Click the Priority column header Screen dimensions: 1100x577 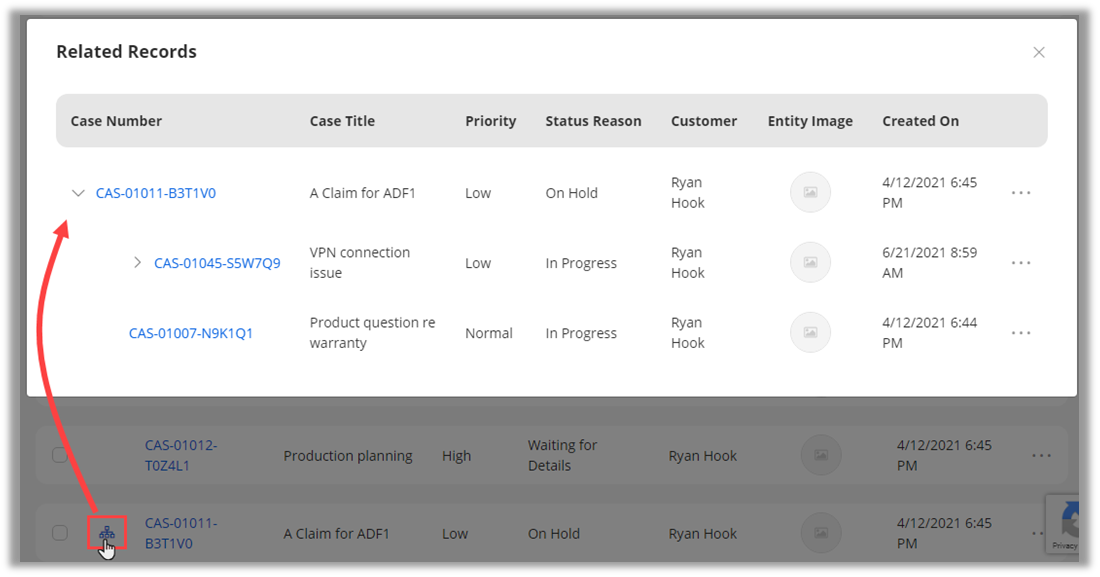490,121
